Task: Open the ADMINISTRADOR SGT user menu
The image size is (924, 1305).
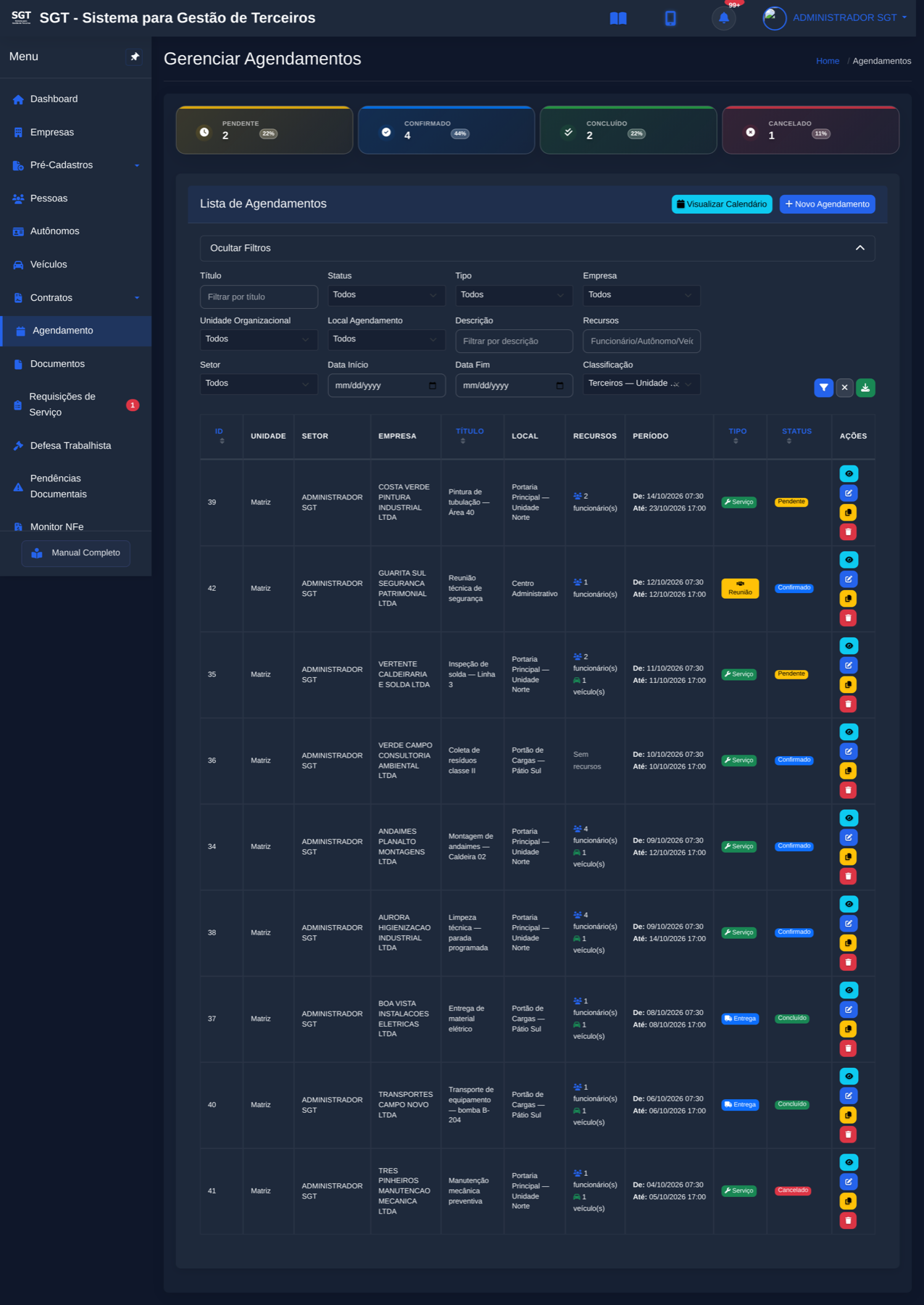Action: click(x=836, y=18)
